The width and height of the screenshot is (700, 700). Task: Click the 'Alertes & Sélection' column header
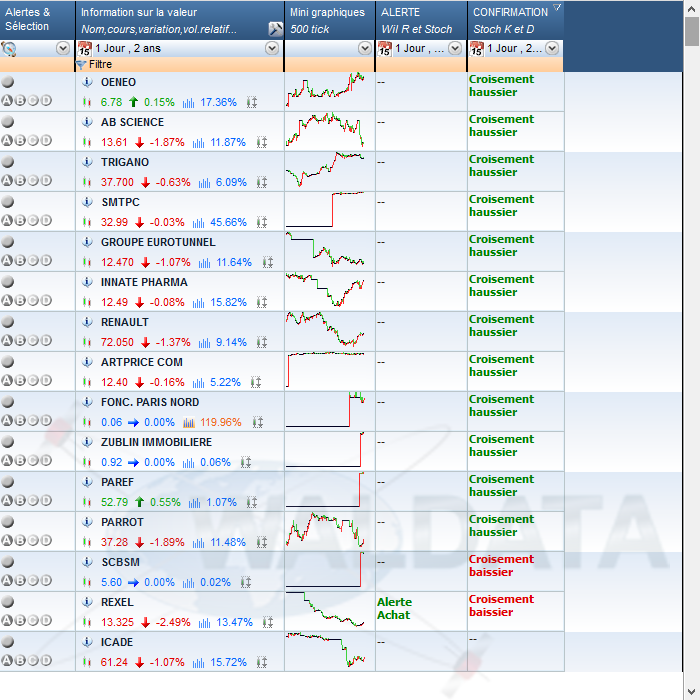coord(38,20)
